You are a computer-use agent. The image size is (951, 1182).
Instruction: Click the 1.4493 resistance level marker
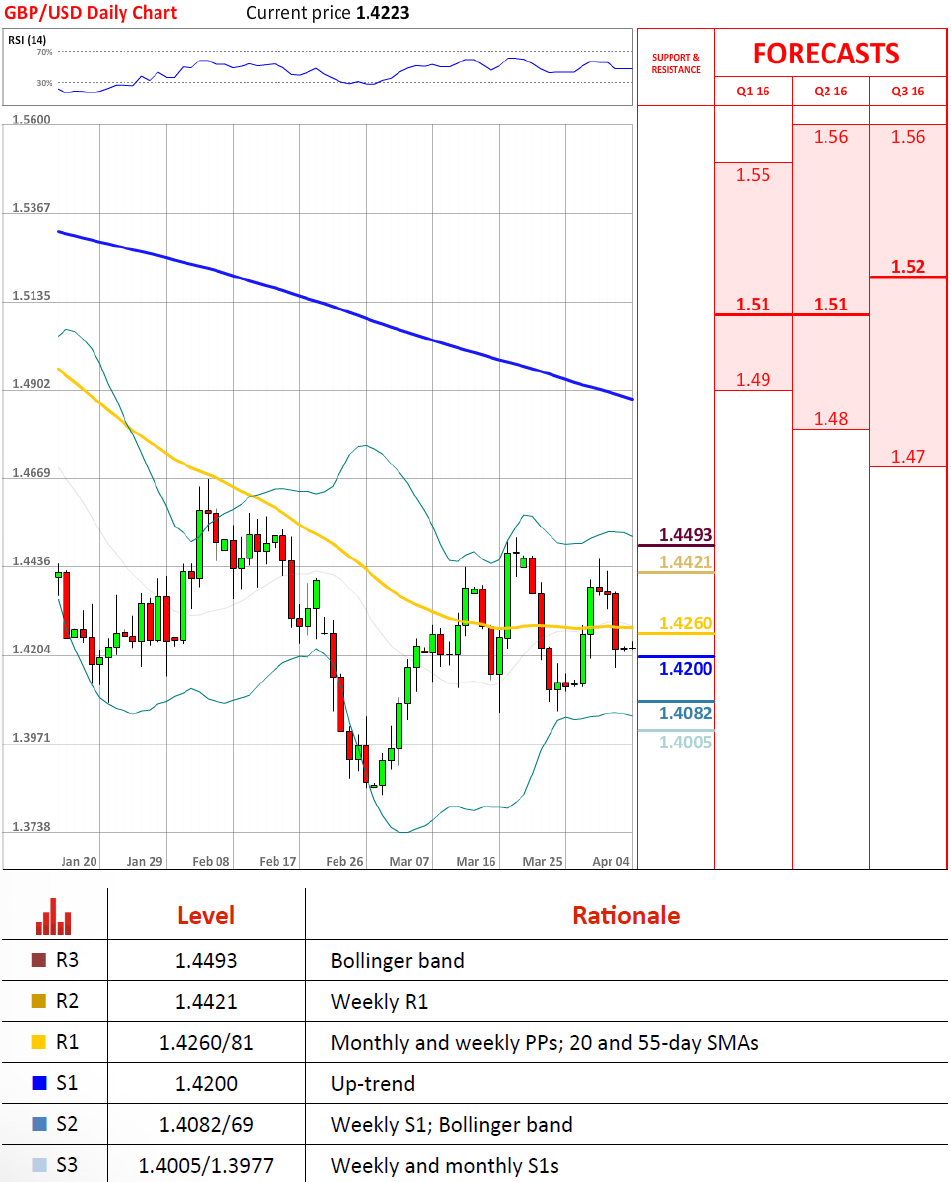pos(685,535)
